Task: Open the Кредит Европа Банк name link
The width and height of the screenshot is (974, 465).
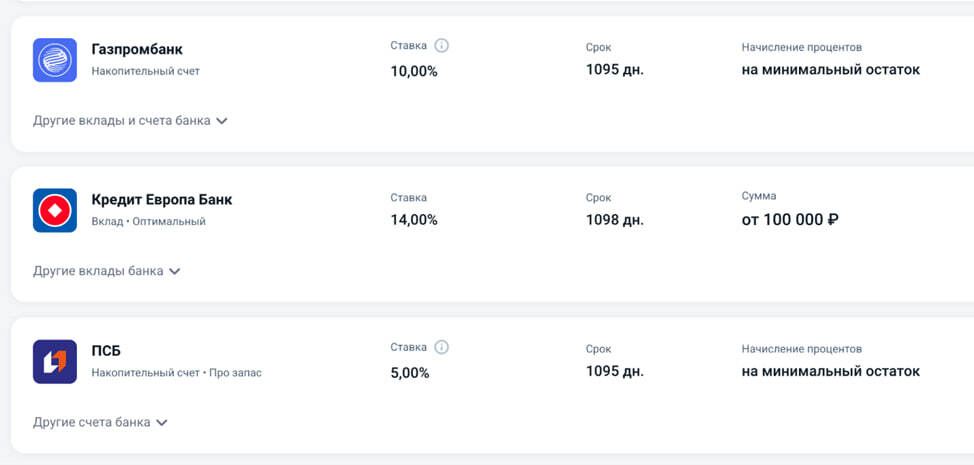Action: [162, 200]
